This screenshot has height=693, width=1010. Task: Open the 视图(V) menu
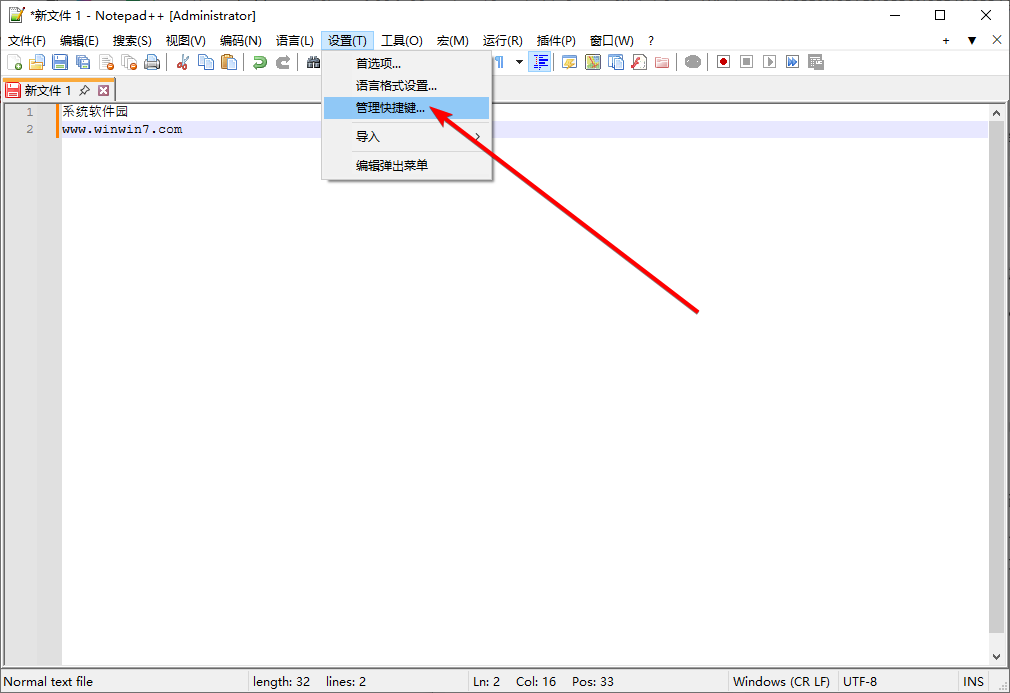[x=186, y=41]
